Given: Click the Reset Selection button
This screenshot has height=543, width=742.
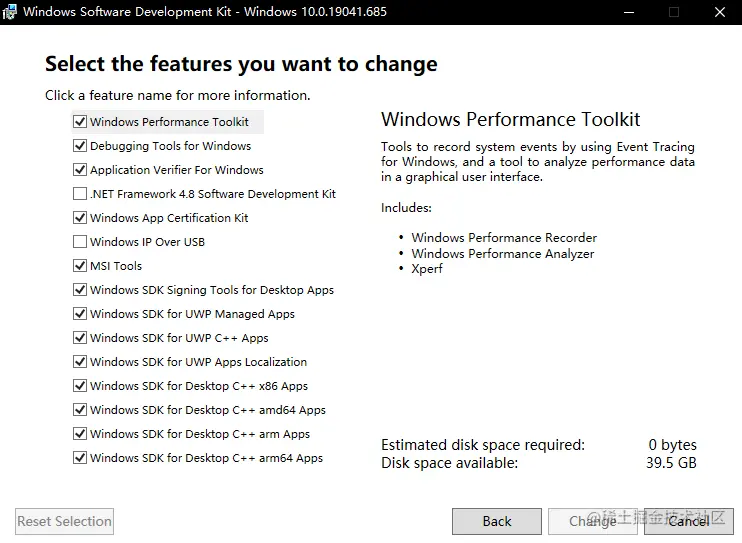Looking at the screenshot, I should click(x=64, y=521).
